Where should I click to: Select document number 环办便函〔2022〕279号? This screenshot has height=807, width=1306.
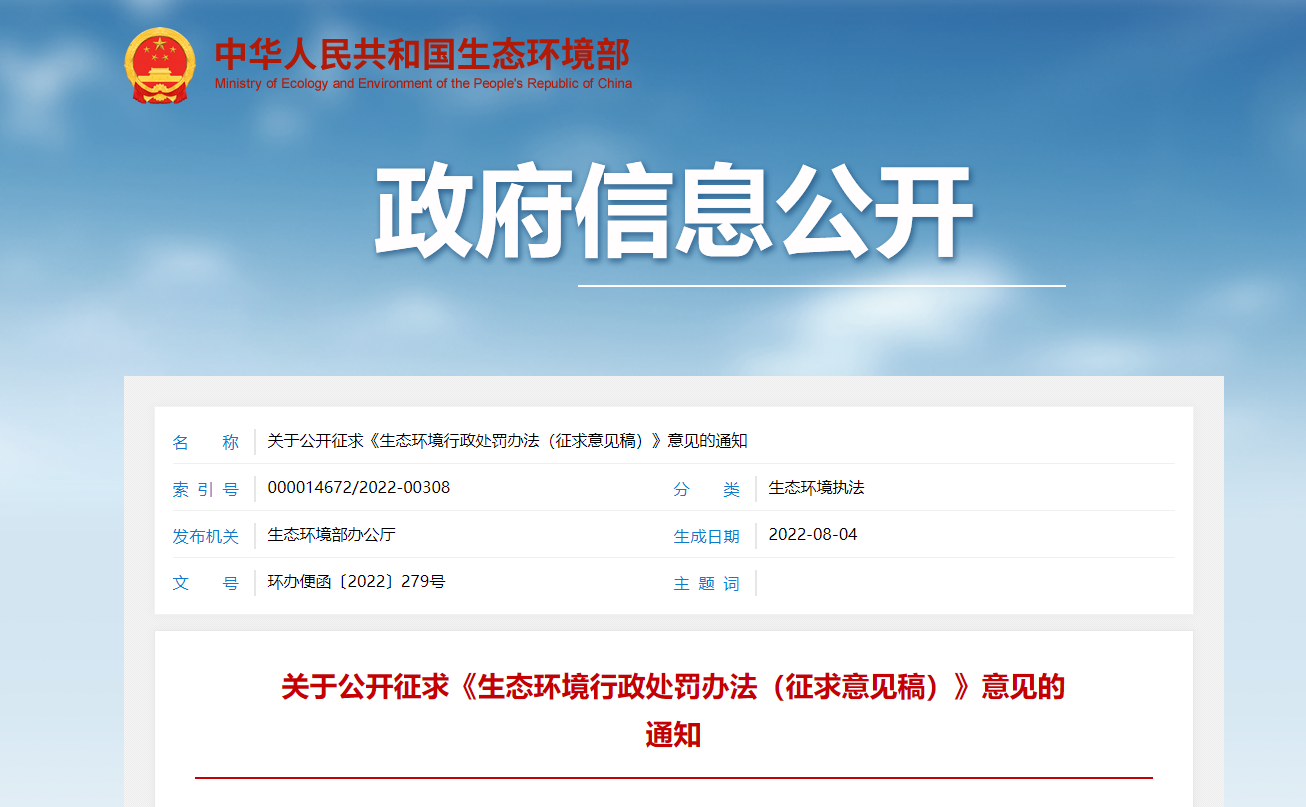point(356,582)
